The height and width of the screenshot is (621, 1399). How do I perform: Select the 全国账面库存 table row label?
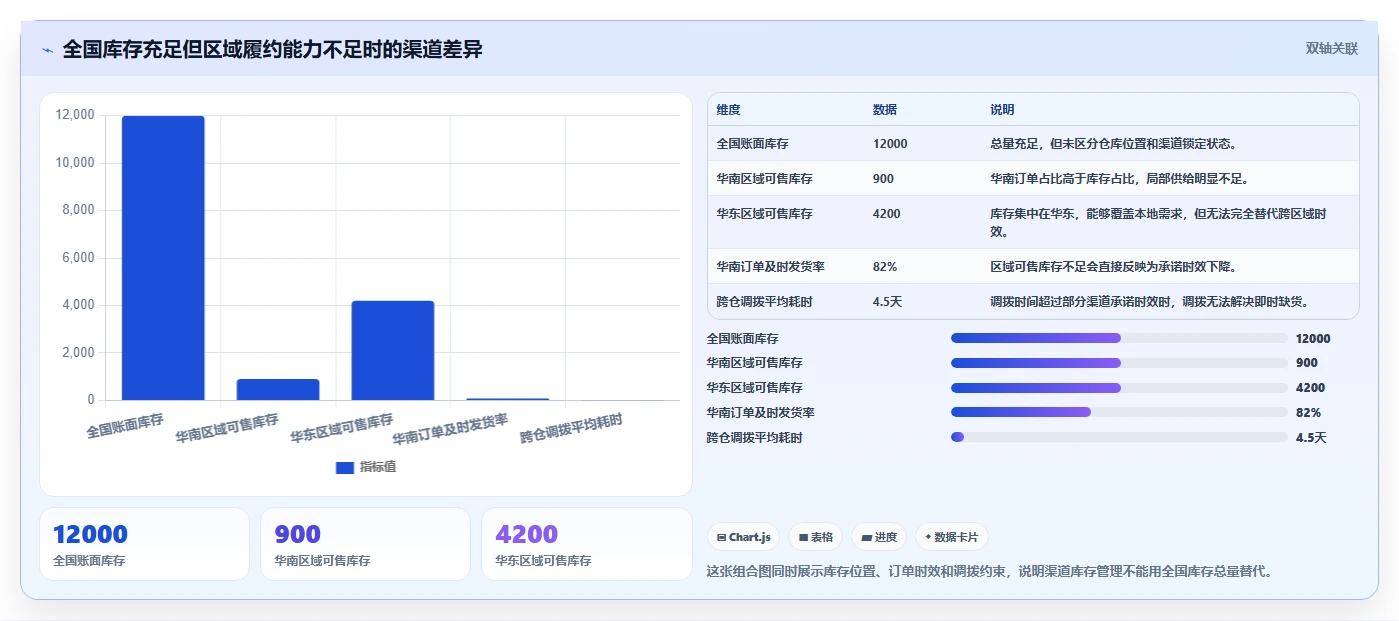click(752, 143)
